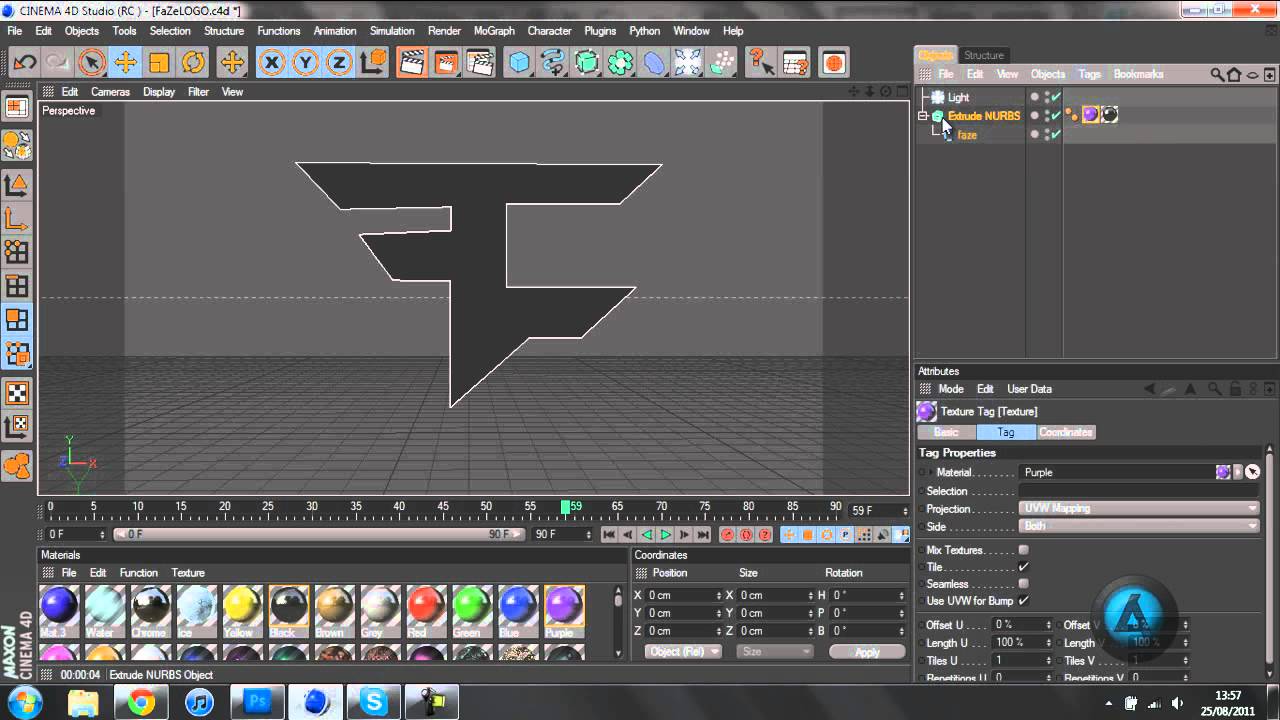Click the orange globe content browser icon
Image resolution: width=1280 pixels, height=720 pixels.
pos(833,63)
